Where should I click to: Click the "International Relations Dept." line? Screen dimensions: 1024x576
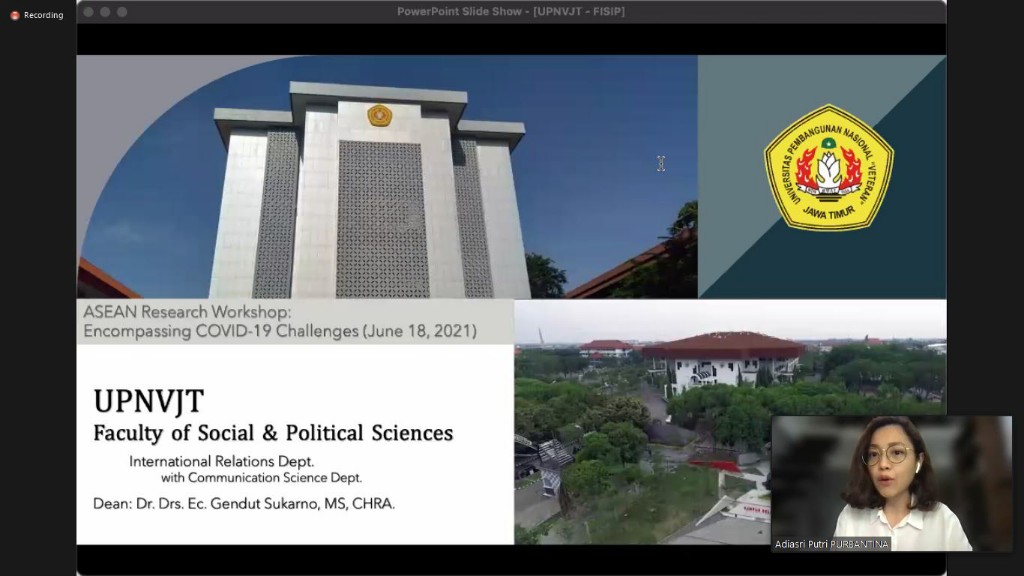(x=221, y=462)
